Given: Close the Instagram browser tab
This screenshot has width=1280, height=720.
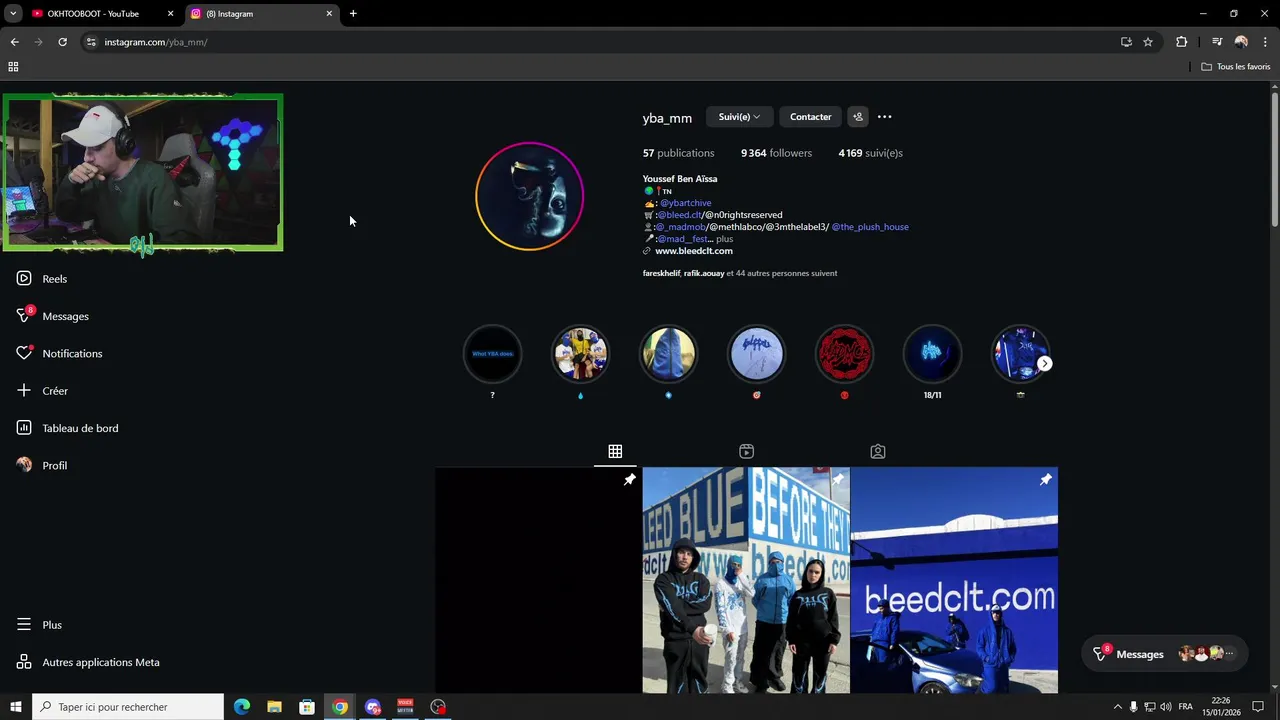Looking at the screenshot, I should [x=329, y=14].
